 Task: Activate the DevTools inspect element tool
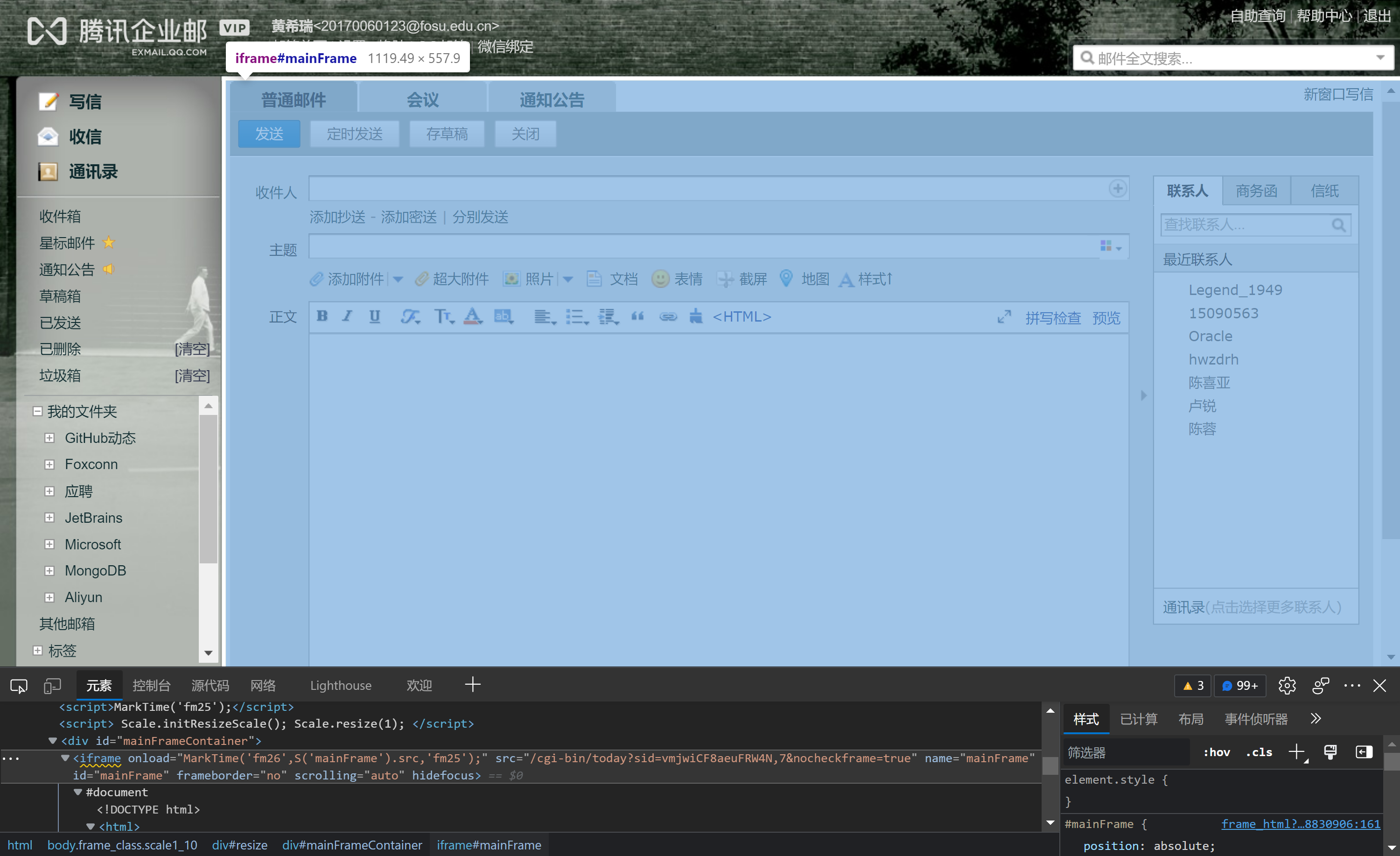[x=18, y=686]
